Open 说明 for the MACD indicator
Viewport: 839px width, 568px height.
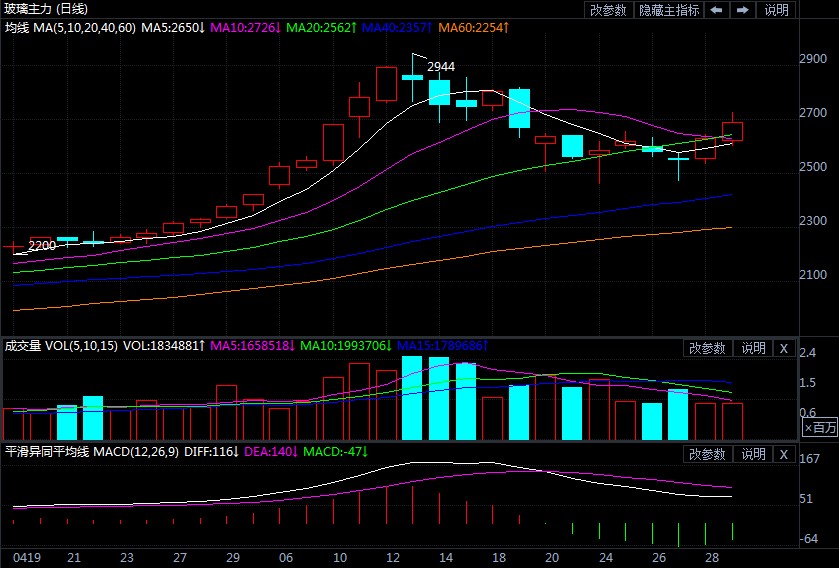point(753,454)
